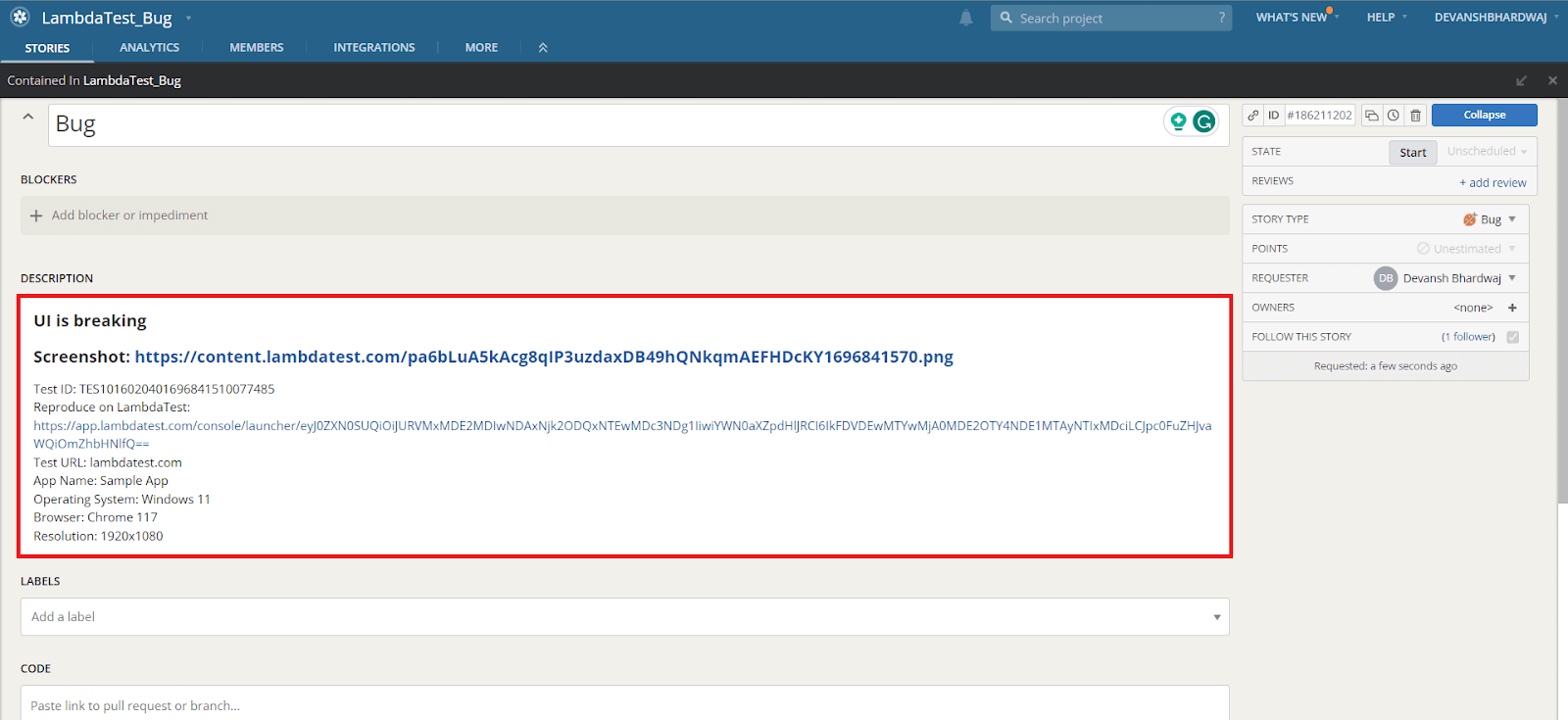Click the DB requester avatar
Image resolution: width=1568 pixels, height=720 pixels.
click(x=1386, y=278)
